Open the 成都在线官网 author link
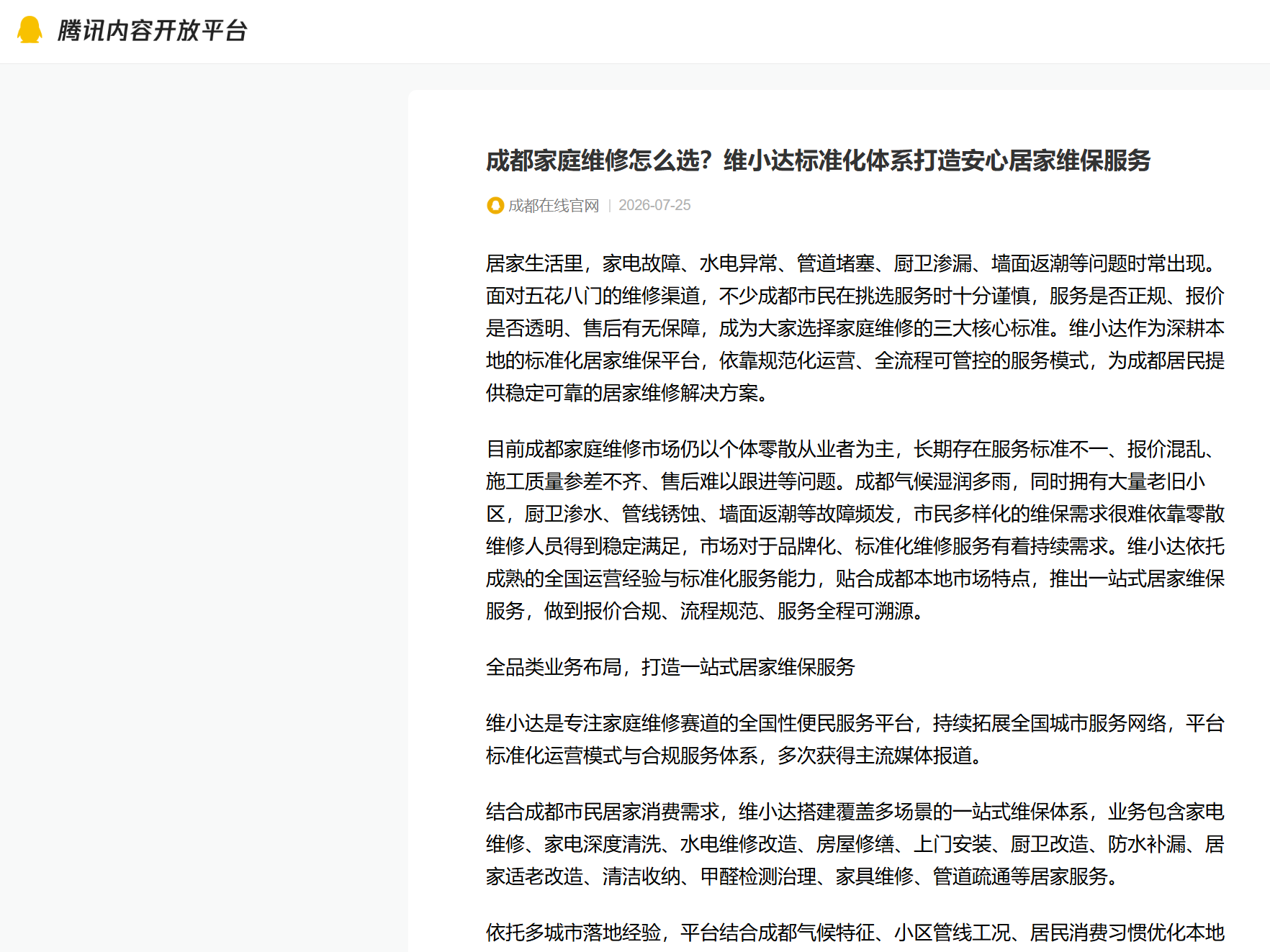This screenshot has width=1270, height=952. (x=554, y=206)
